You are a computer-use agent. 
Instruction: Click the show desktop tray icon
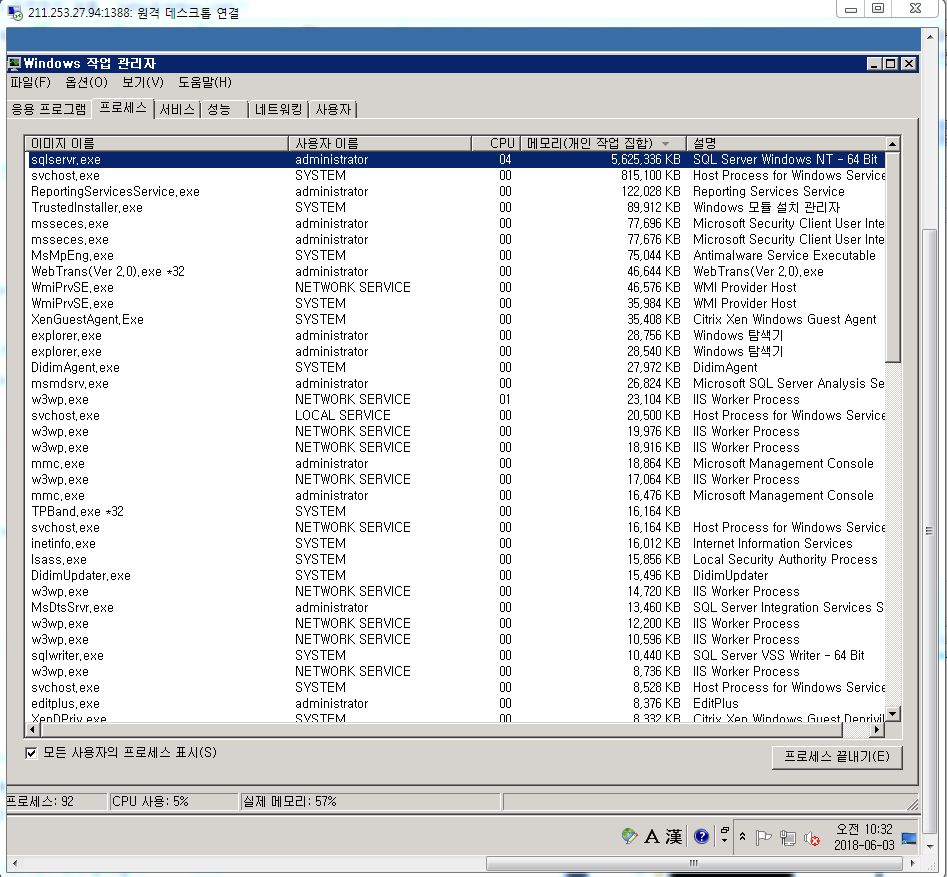pyautogui.click(x=909, y=838)
